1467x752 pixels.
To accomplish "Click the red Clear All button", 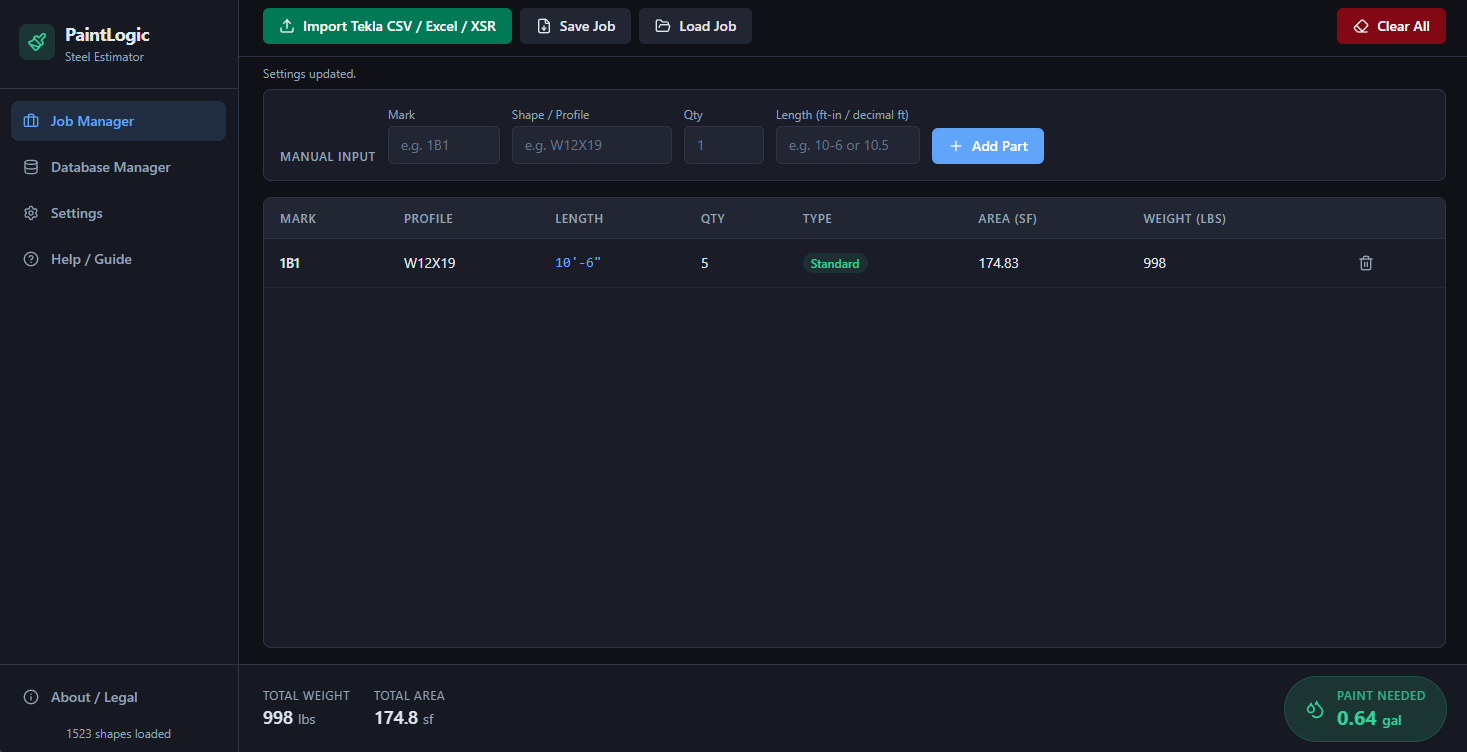I will 1391,26.
